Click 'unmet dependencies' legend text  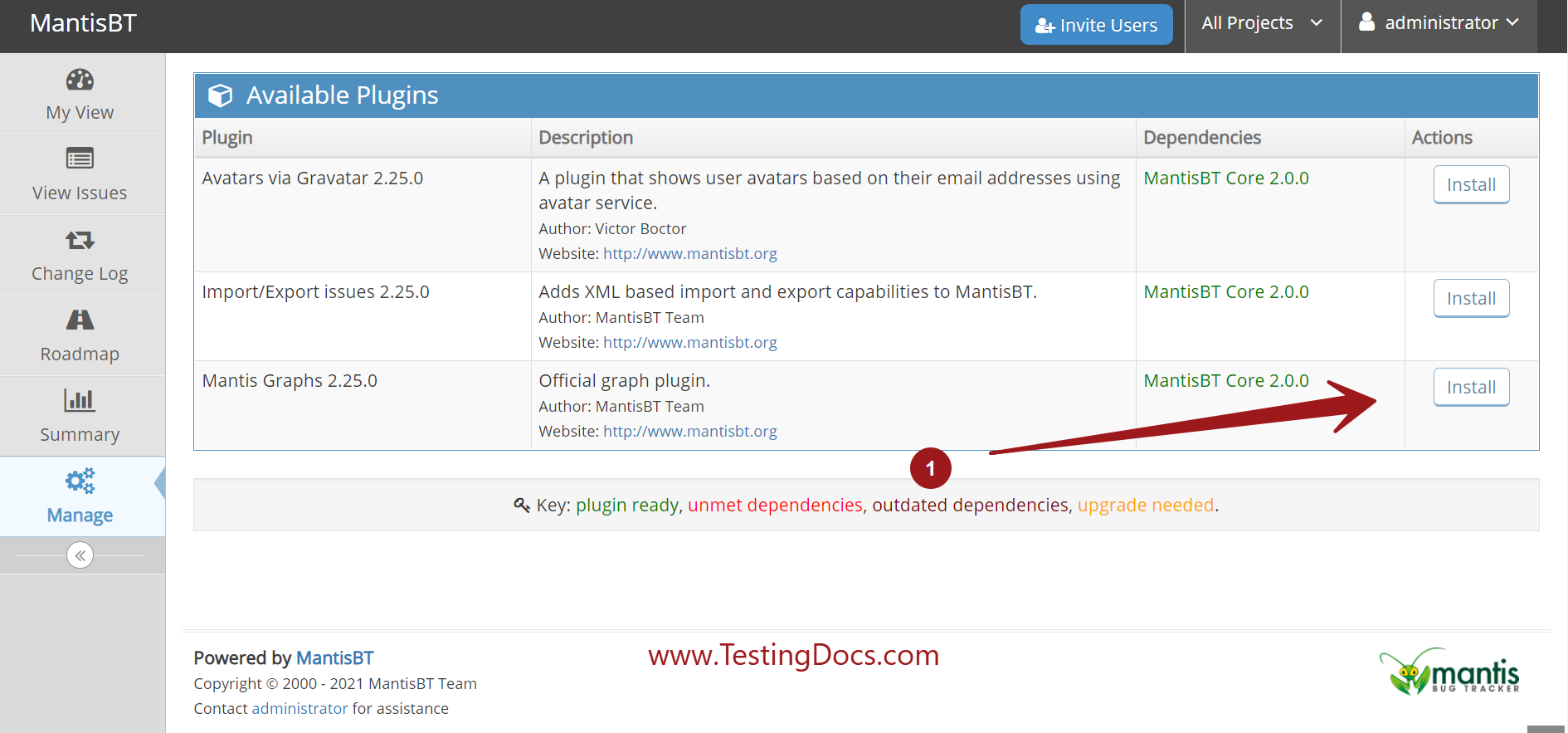point(775,505)
